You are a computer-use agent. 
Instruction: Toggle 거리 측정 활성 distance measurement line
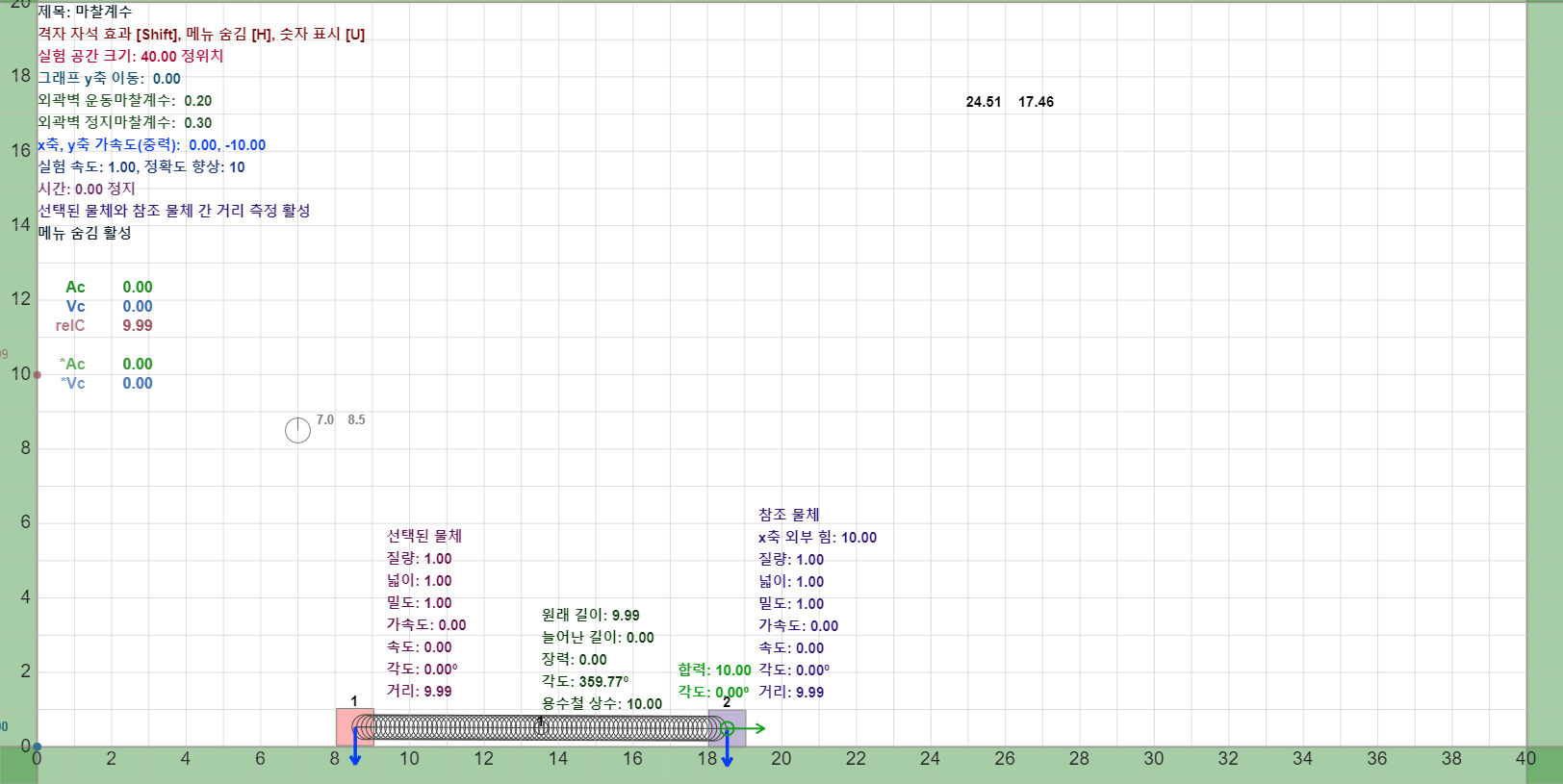point(174,211)
